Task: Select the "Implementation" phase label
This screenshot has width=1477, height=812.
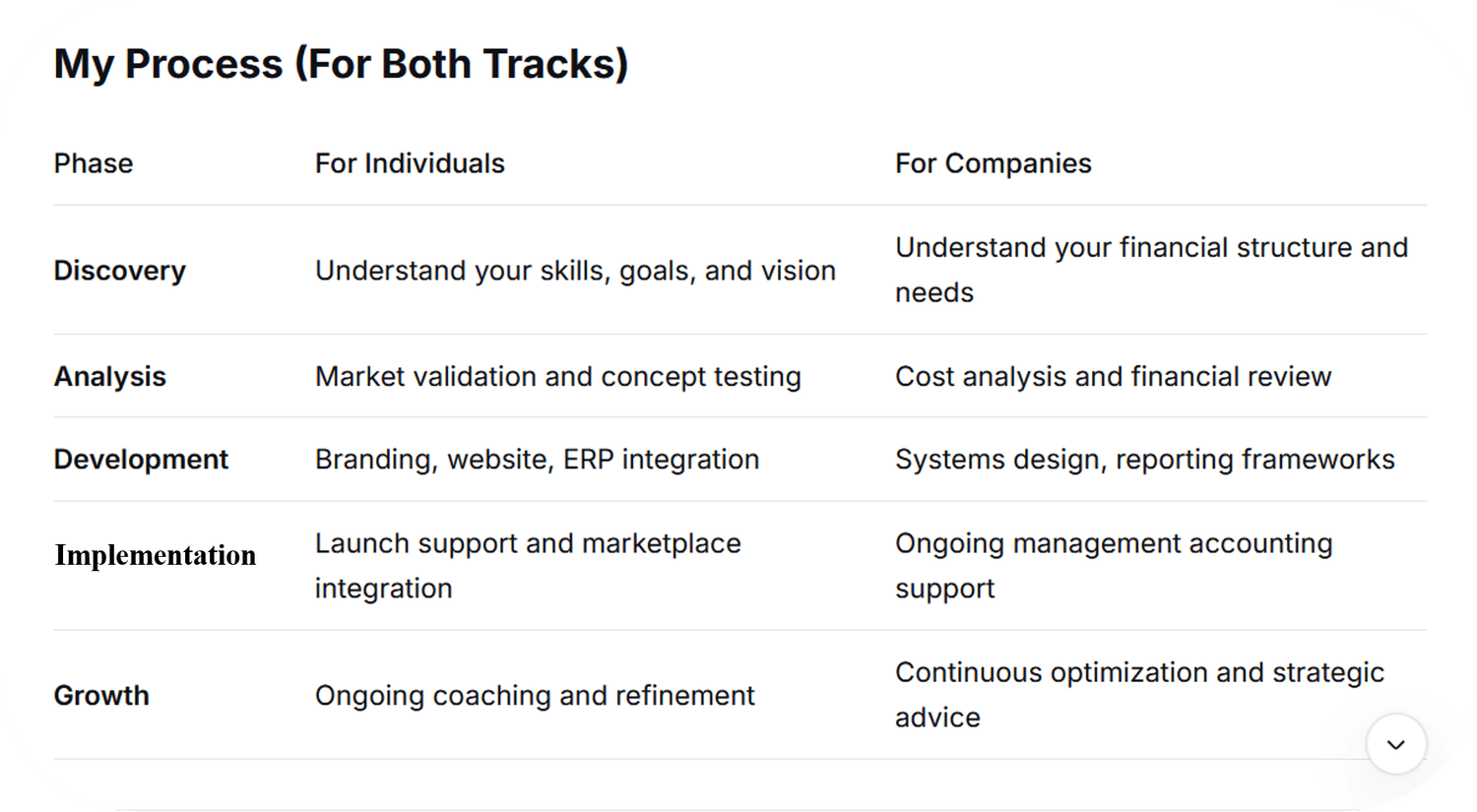Action: [155, 555]
